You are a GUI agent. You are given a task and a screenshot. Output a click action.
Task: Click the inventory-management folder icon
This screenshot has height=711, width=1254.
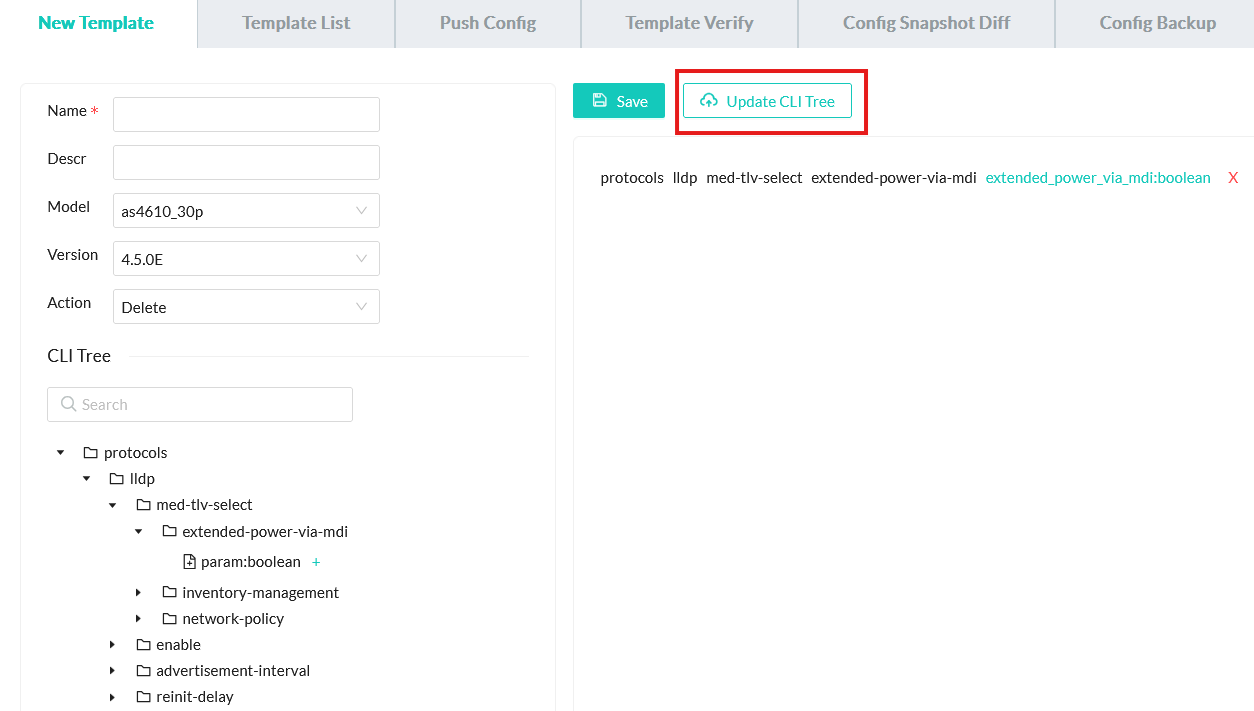click(x=170, y=593)
